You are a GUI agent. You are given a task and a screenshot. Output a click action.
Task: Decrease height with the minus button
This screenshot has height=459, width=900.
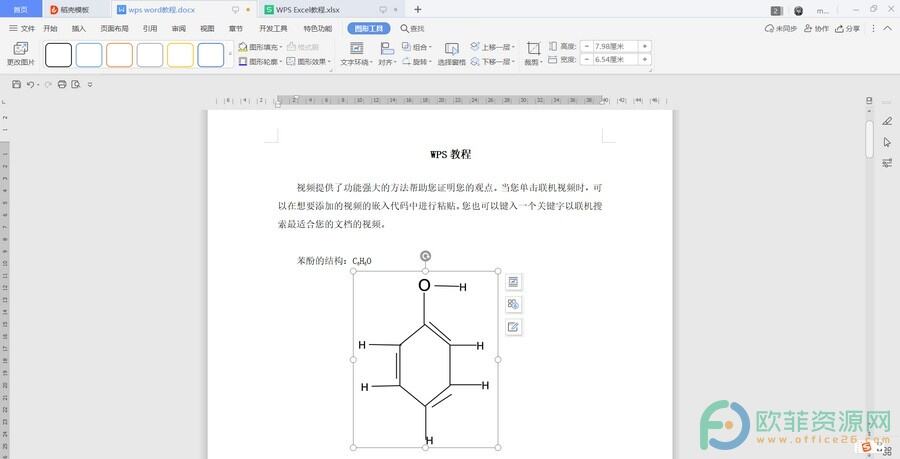click(587, 46)
